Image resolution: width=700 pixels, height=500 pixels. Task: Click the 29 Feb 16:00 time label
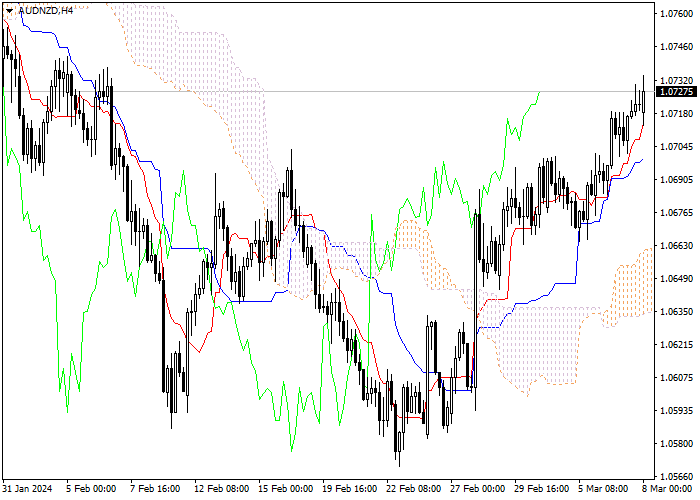pos(542,489)
